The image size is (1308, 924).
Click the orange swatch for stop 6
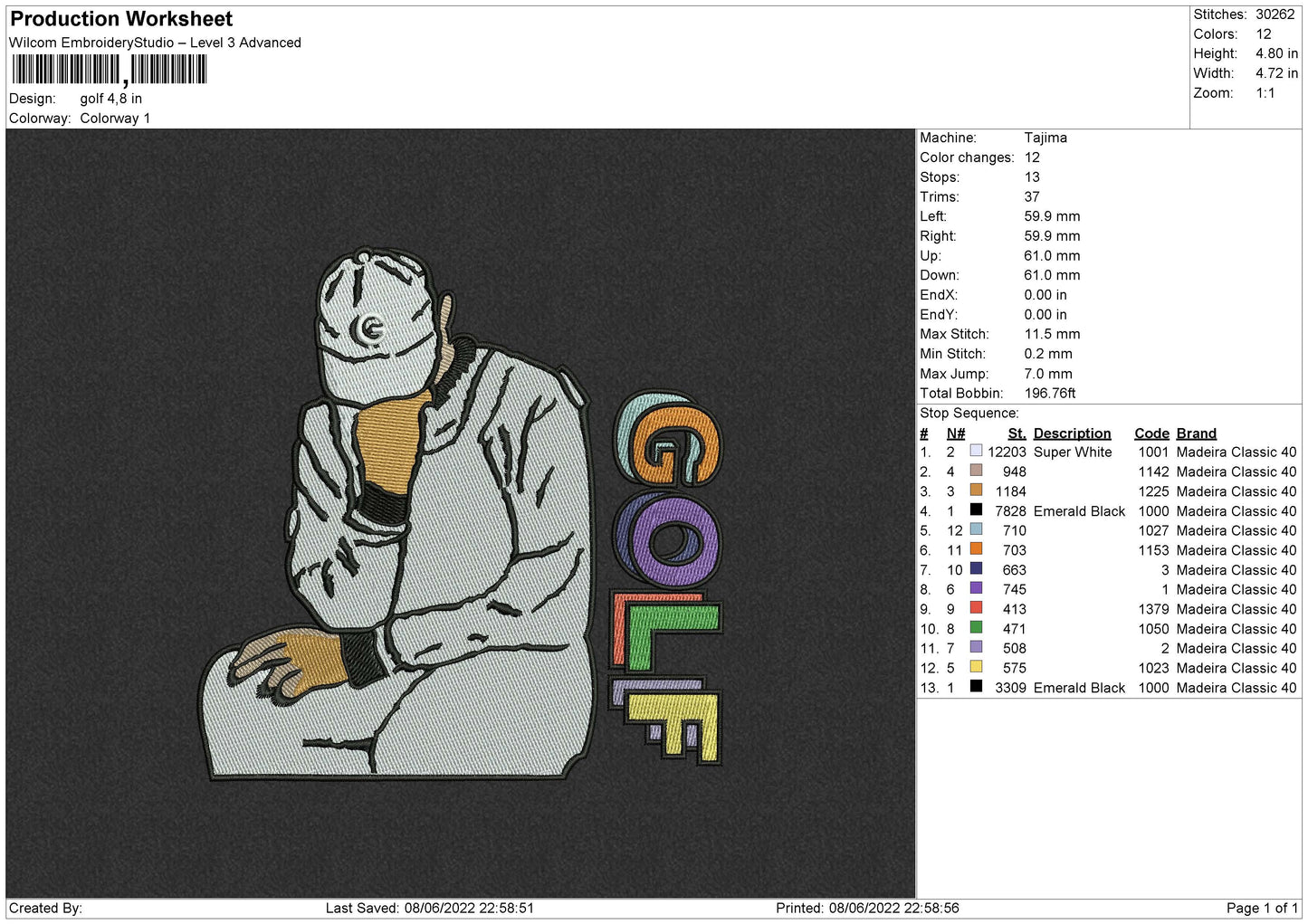tap(976, 549)
